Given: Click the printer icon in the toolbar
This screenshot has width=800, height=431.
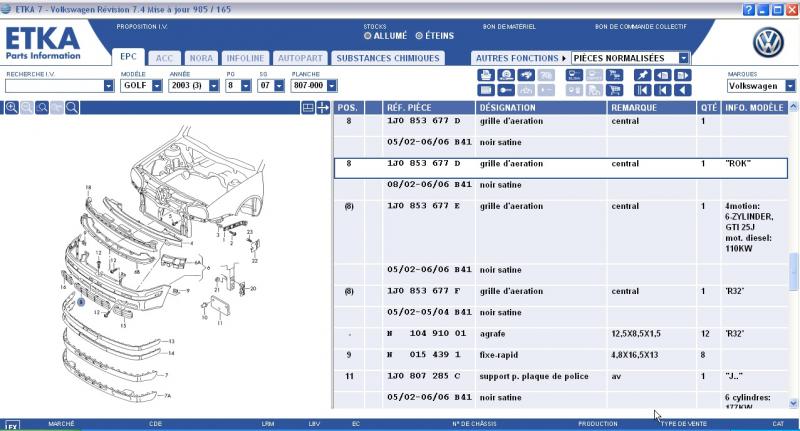Looking at the screenshot, I should 485,75.
